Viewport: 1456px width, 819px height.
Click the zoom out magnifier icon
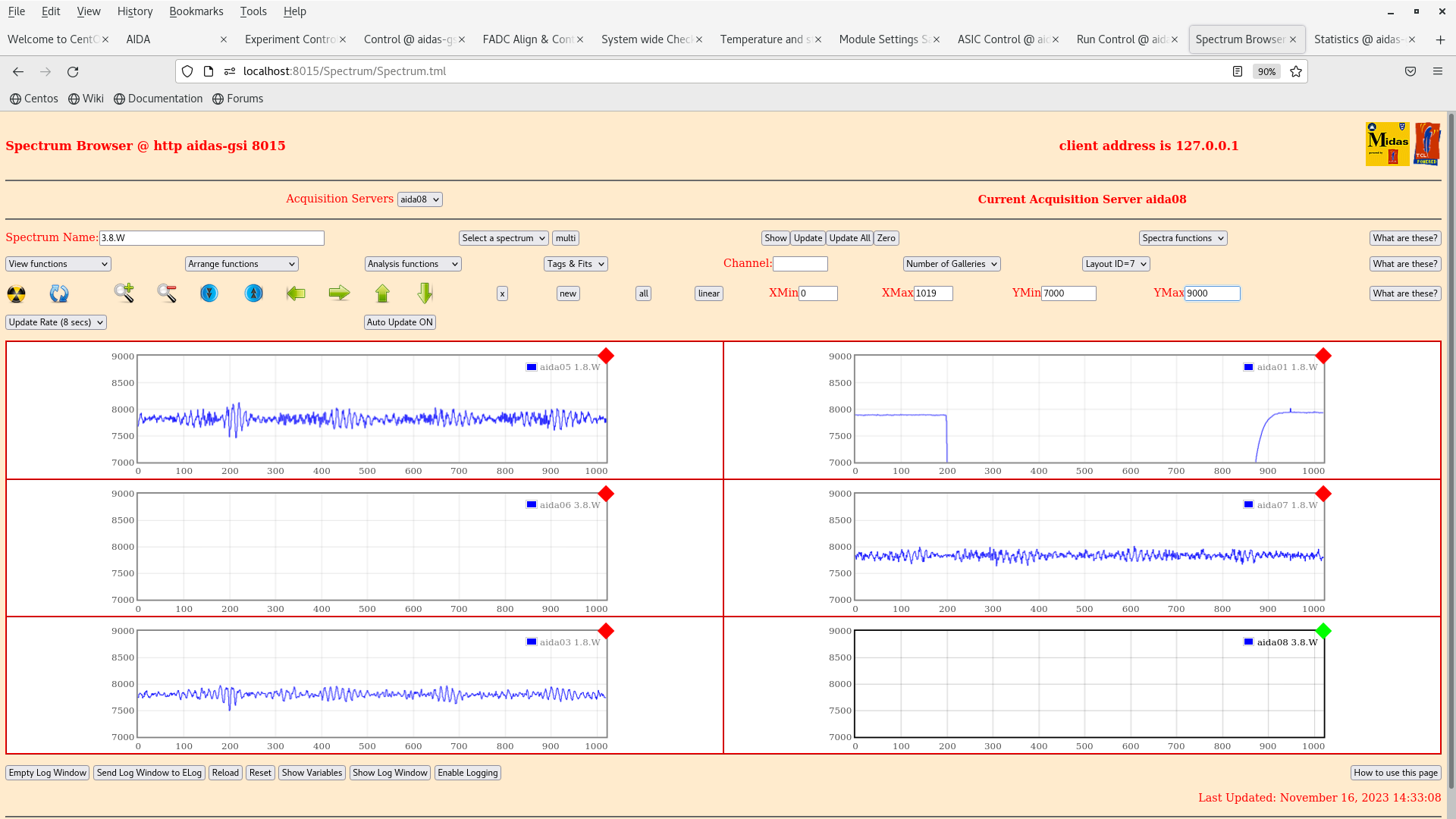coord(167,293)
